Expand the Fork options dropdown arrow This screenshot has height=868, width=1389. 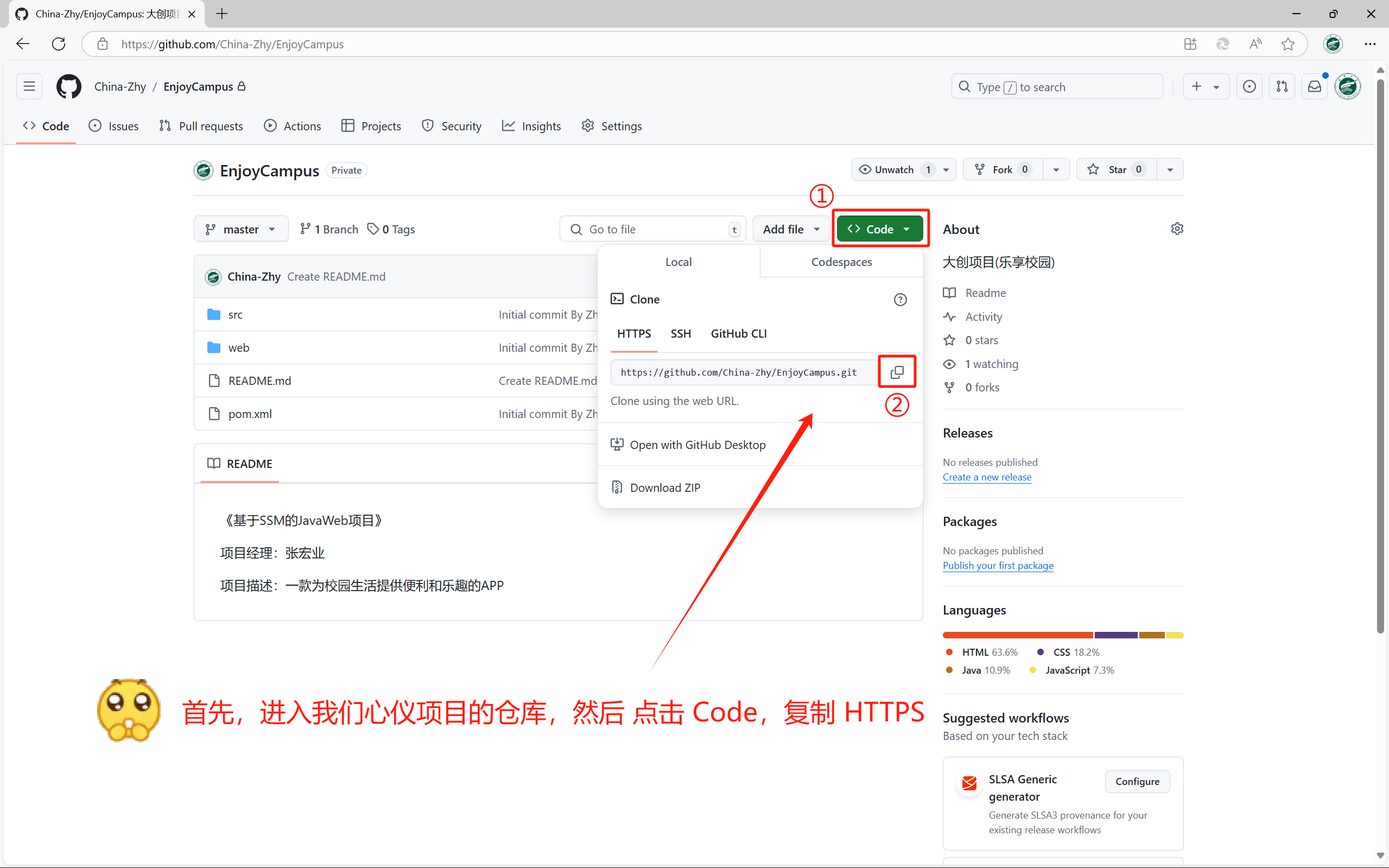pyautogui.click(x=1056, y=169)
